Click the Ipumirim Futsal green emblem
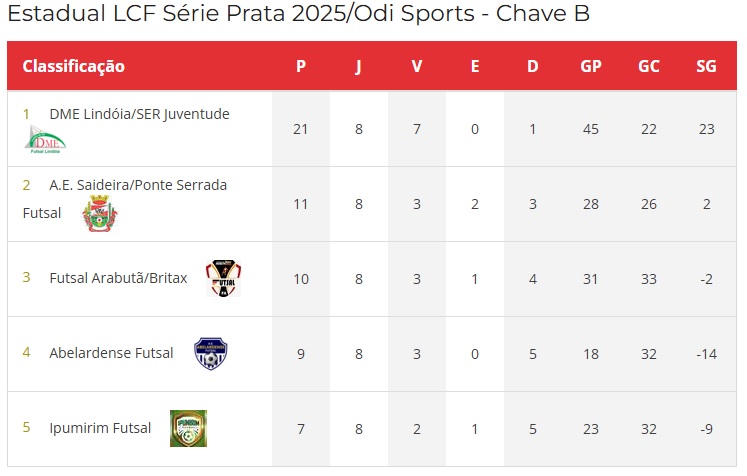The width and height of the screenshot is (747, 476). point(189,428)
